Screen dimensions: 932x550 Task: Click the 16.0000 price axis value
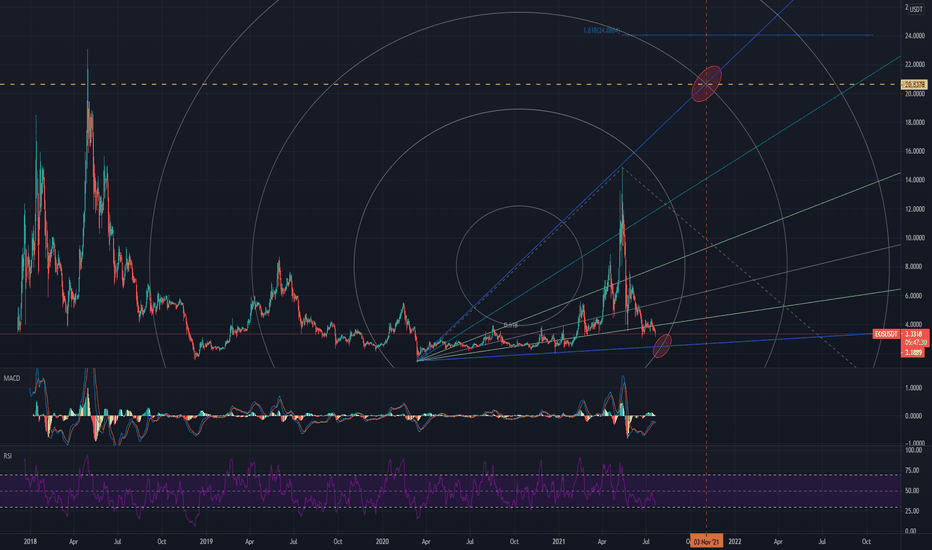pos(914,152)
